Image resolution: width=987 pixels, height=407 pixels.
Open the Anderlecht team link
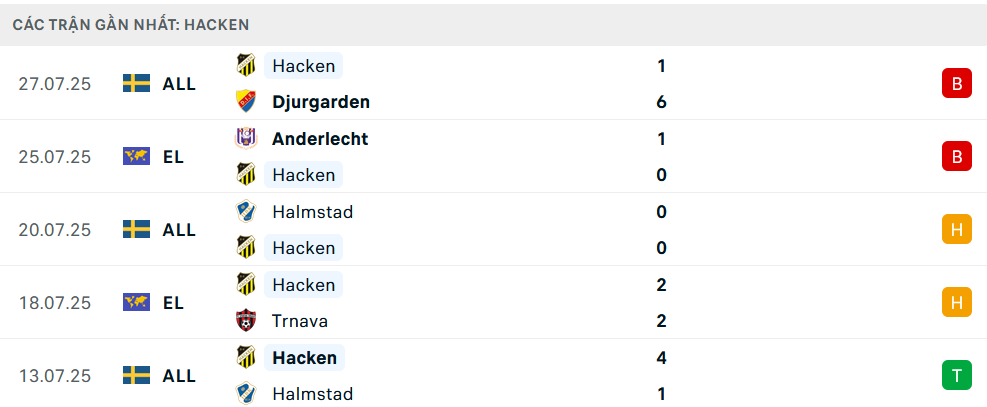320,138
